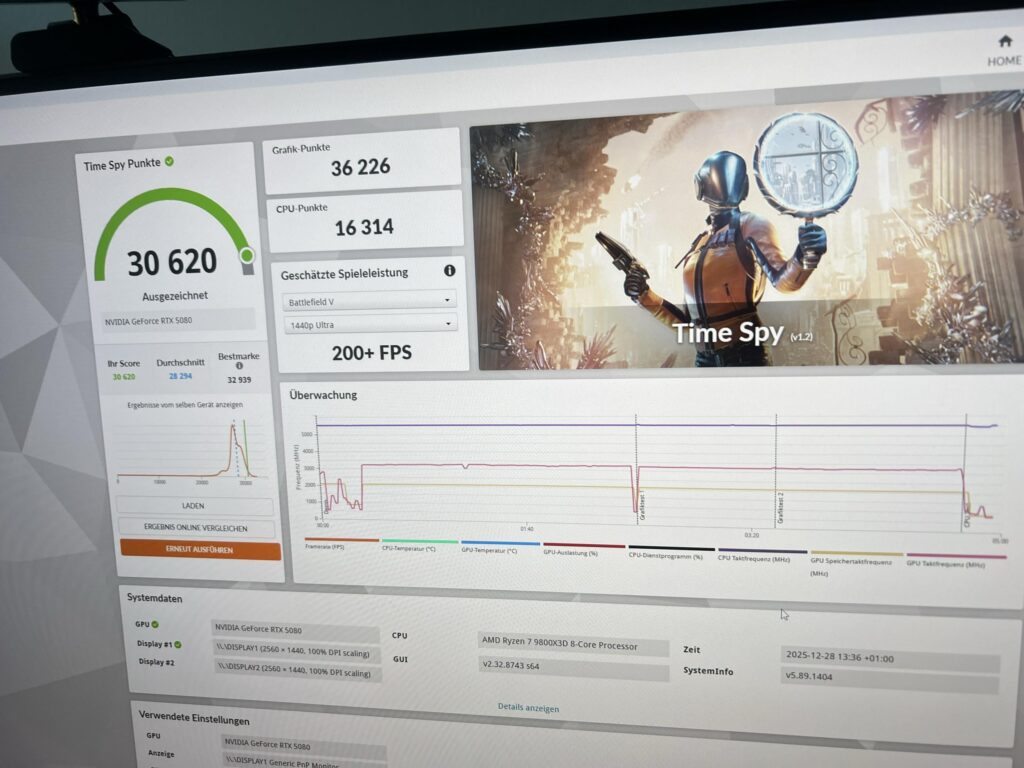Click the CPU test marker at the chart's end

[967, 520]
